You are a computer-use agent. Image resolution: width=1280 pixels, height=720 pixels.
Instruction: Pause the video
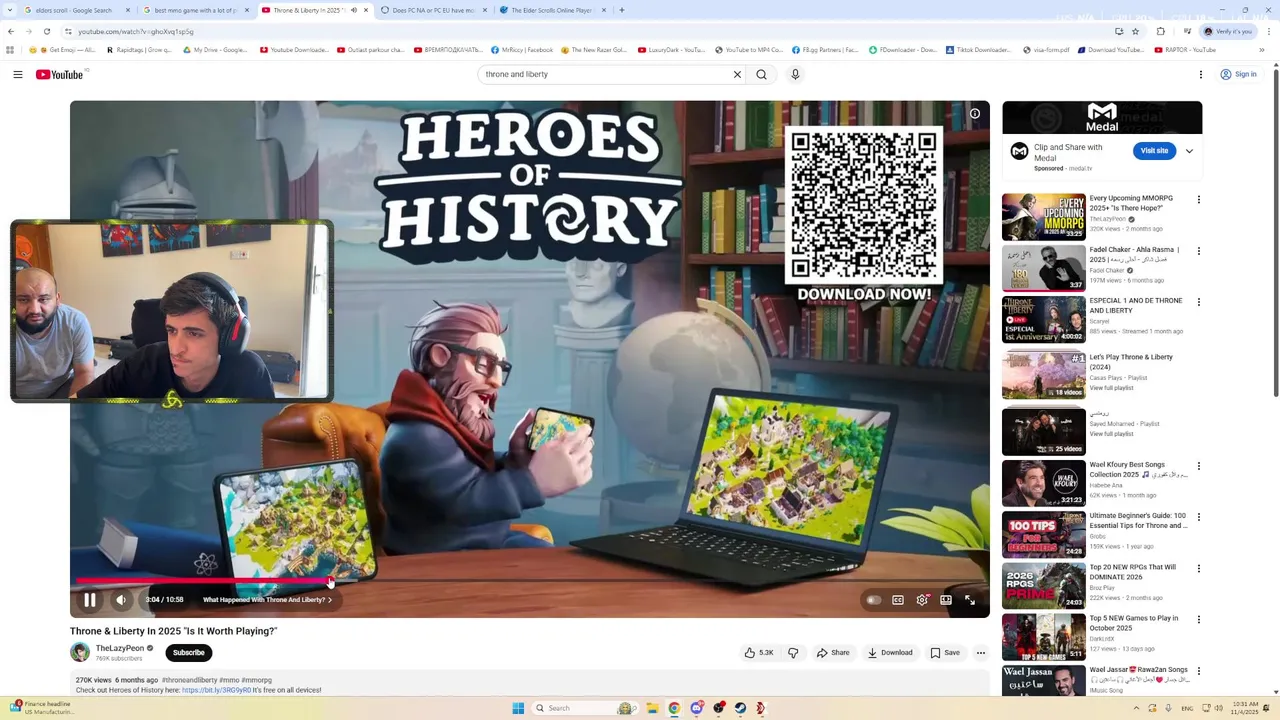click(90, 600)
